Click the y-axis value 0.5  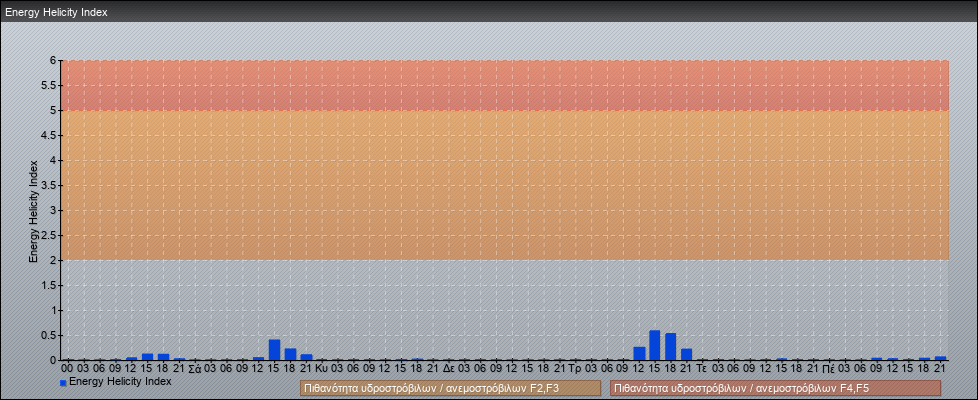(49, 335)
